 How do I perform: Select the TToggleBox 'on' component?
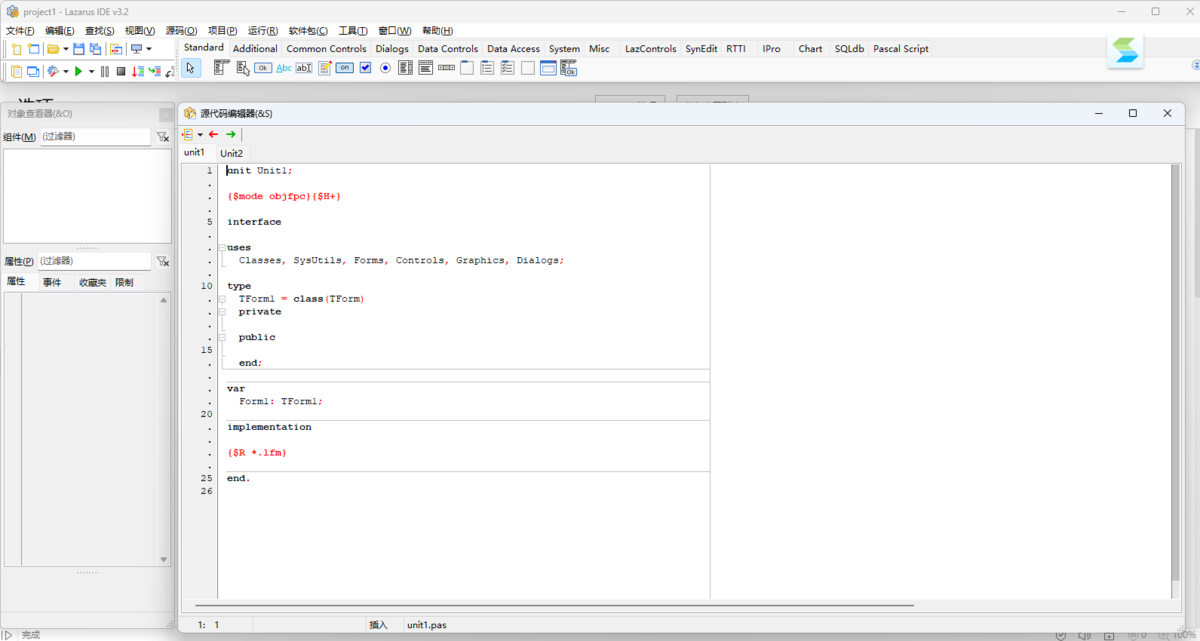(344, 68)
